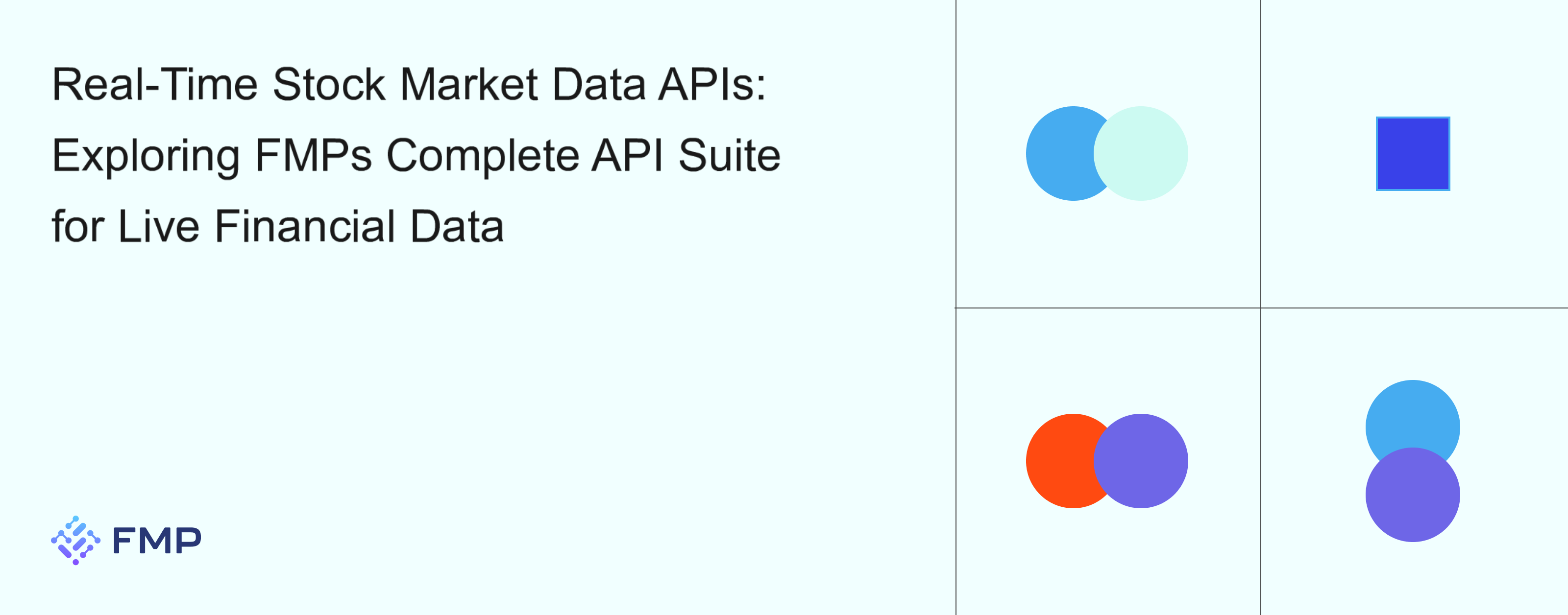Click the horizontal divider line between shape cells
Viewport: 1568px width, 615px height.
1108,308
